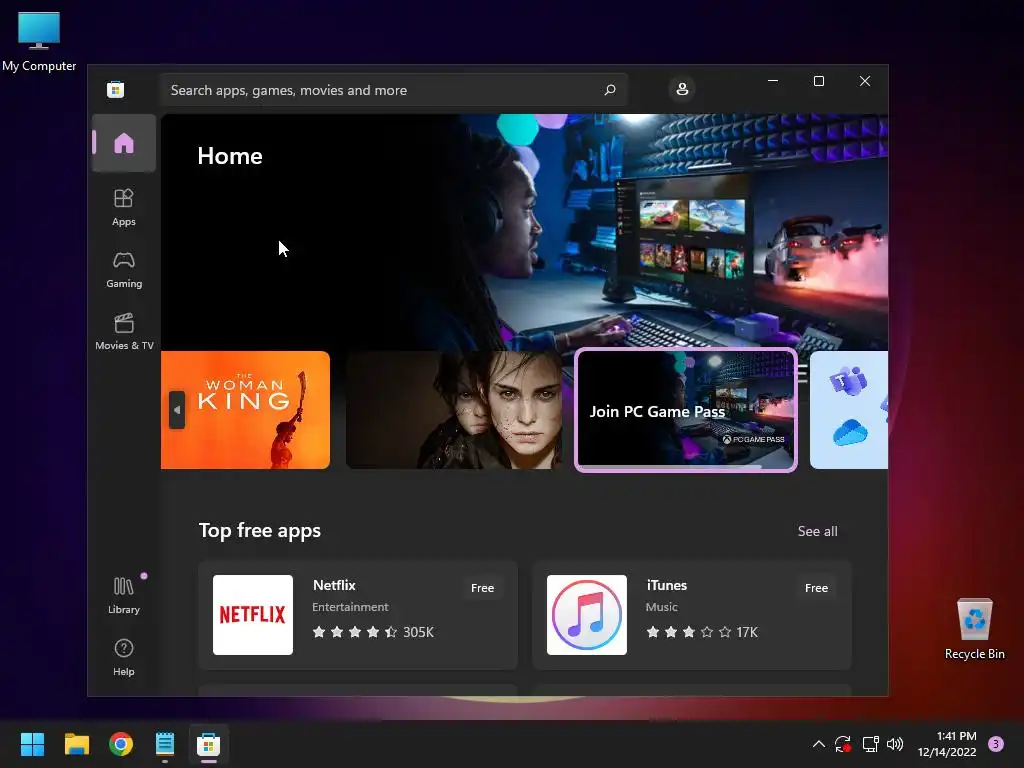Click the hero PC Game Pass image
The width and height of the screenshot is (1024, 768).
tap(524, 232)
